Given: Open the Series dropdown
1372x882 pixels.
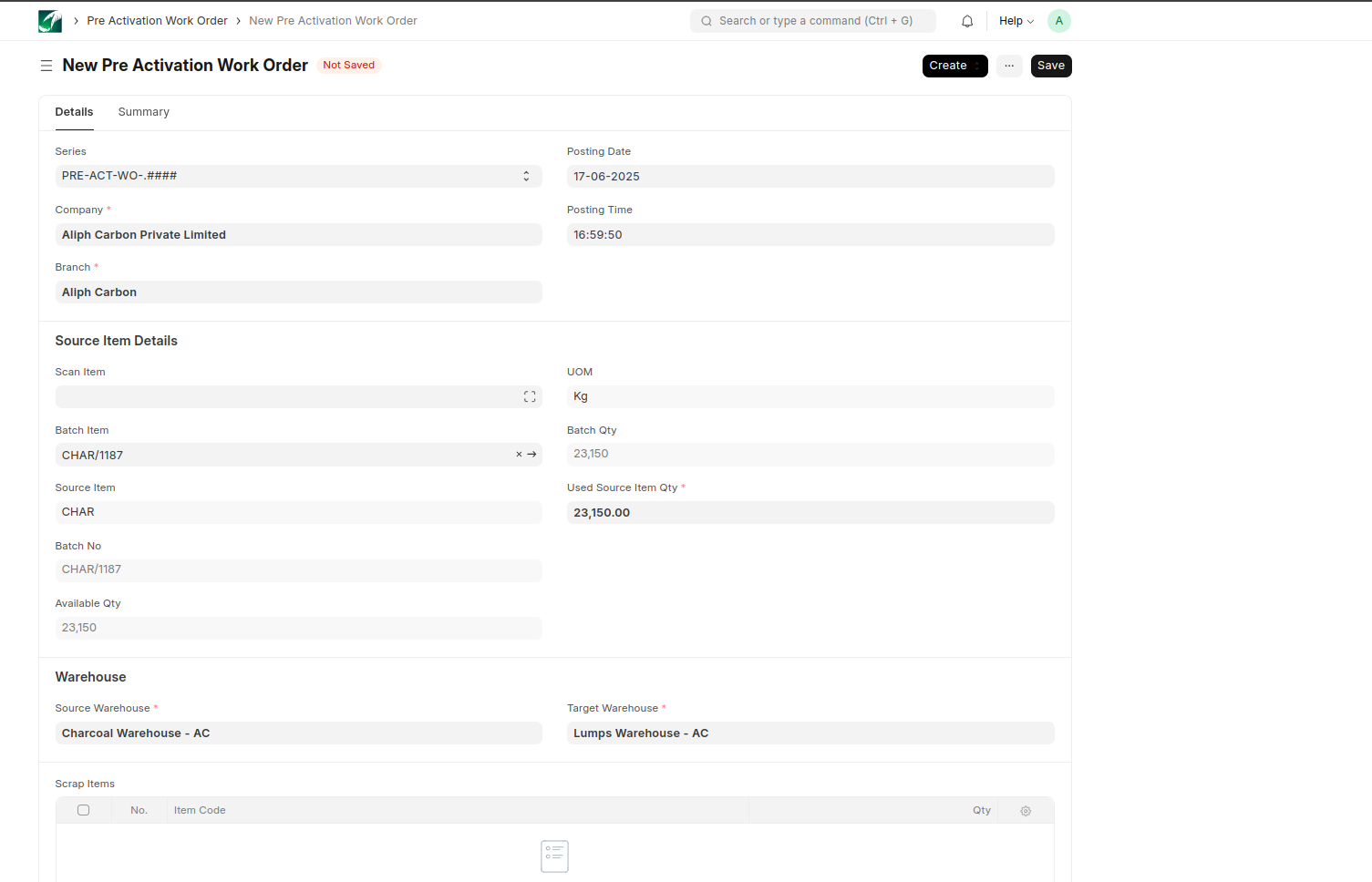Looking at the screenshot, I should [298, 176].
